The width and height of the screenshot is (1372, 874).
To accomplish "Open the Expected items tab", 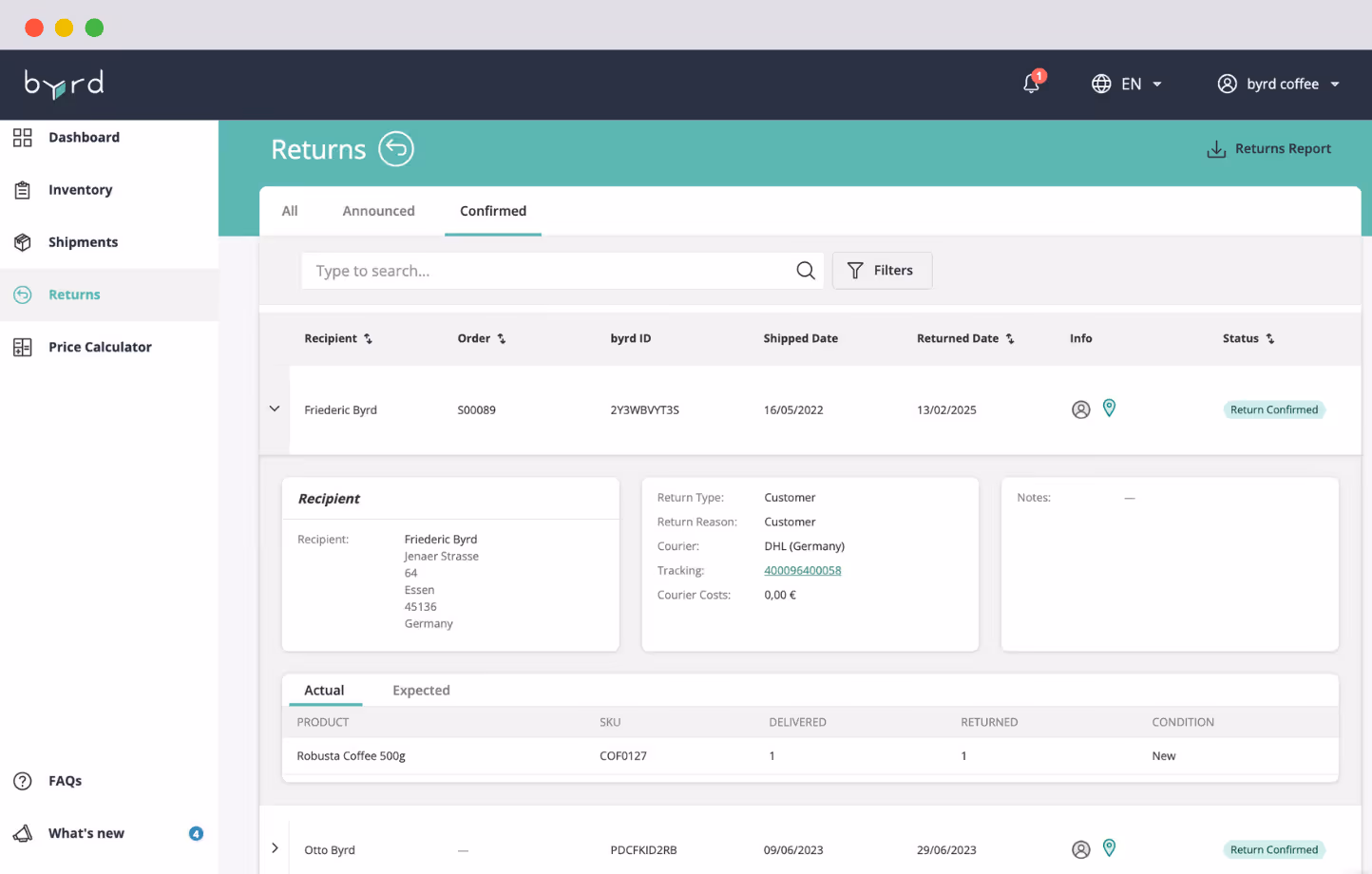I will (421, 690).
